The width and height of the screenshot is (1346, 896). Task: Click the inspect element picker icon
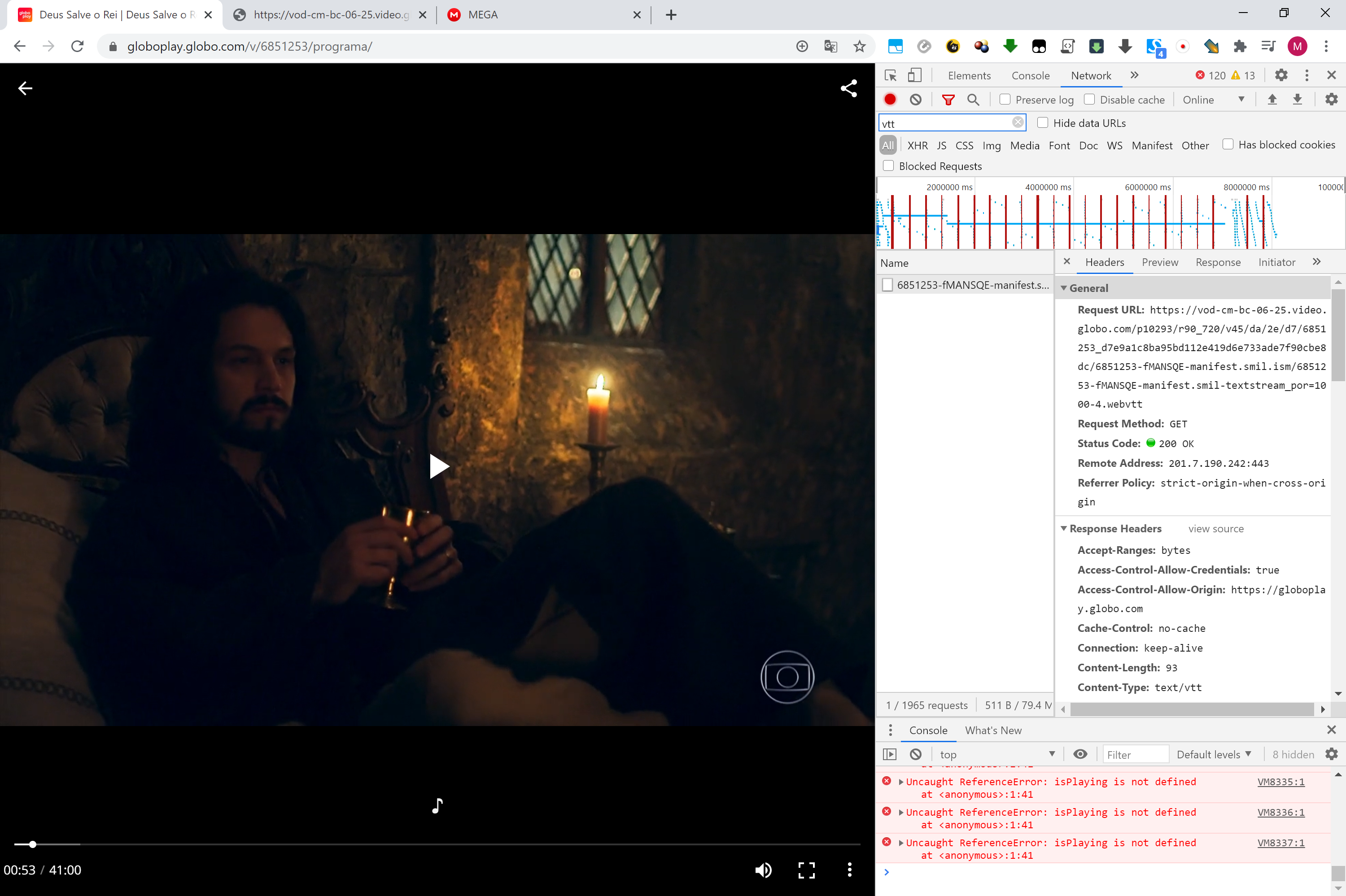pos(890,75)
